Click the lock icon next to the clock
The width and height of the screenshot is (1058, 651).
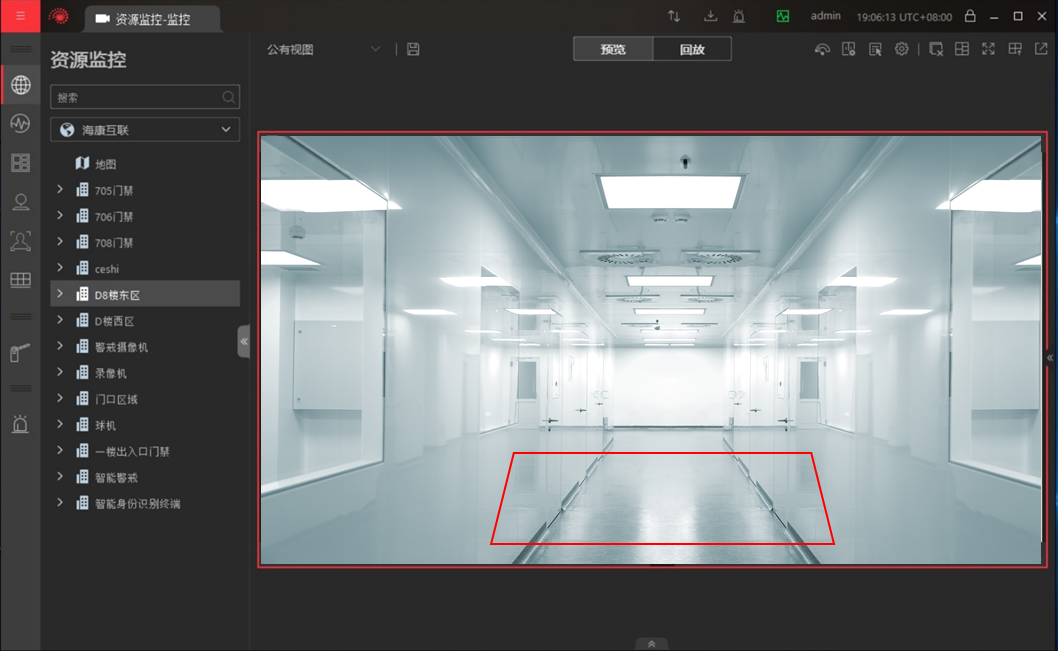[970, 16]
